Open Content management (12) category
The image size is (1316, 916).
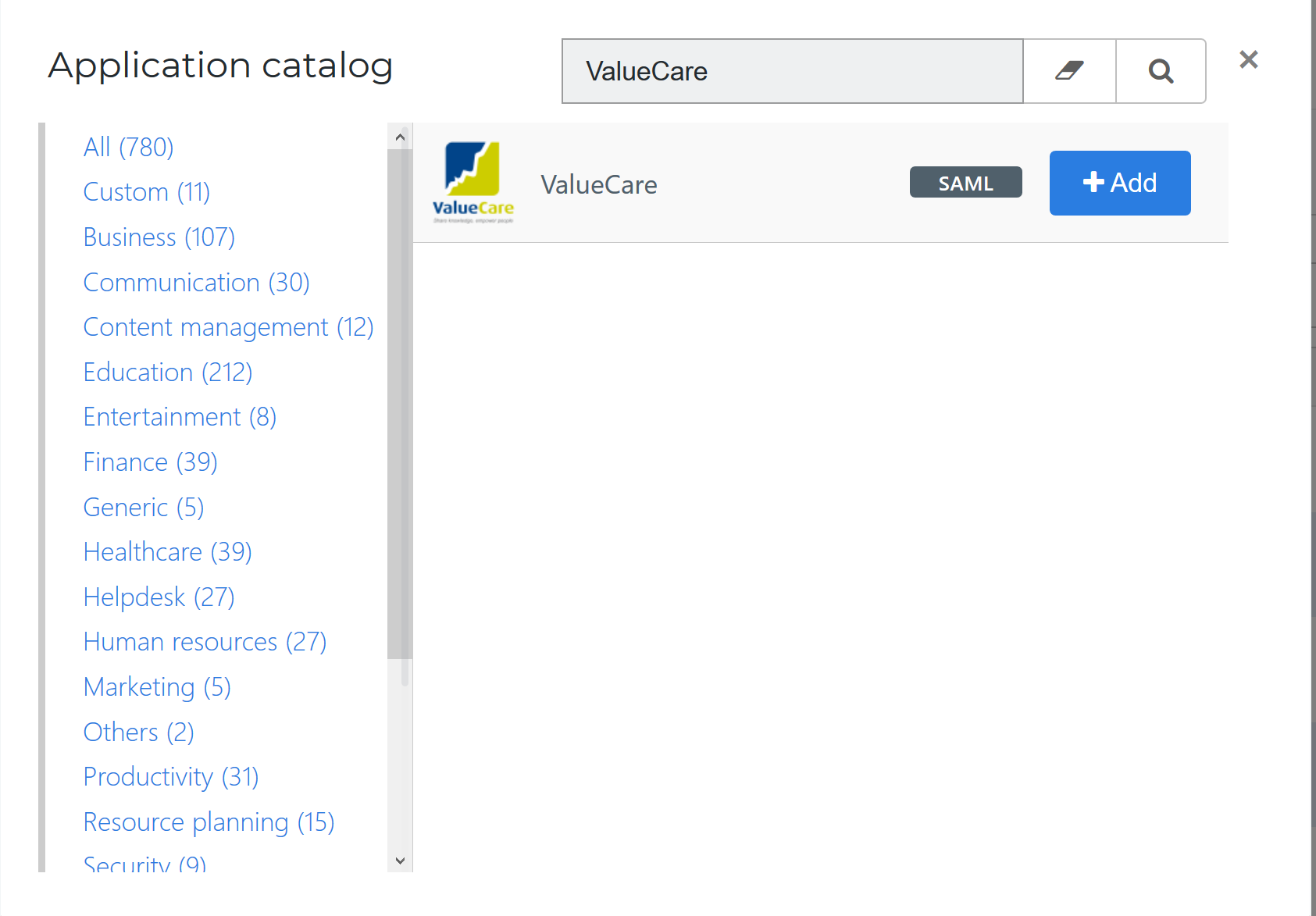click(x=229, y=327)
